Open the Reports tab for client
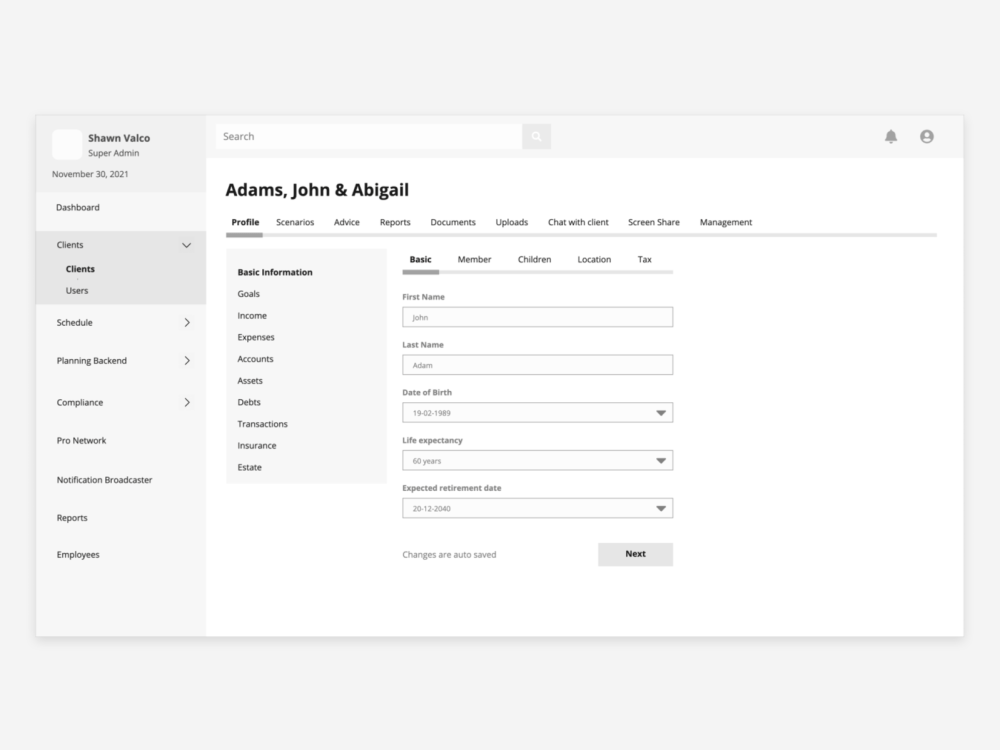The image size is (1000, 750). tap(395, 222)
